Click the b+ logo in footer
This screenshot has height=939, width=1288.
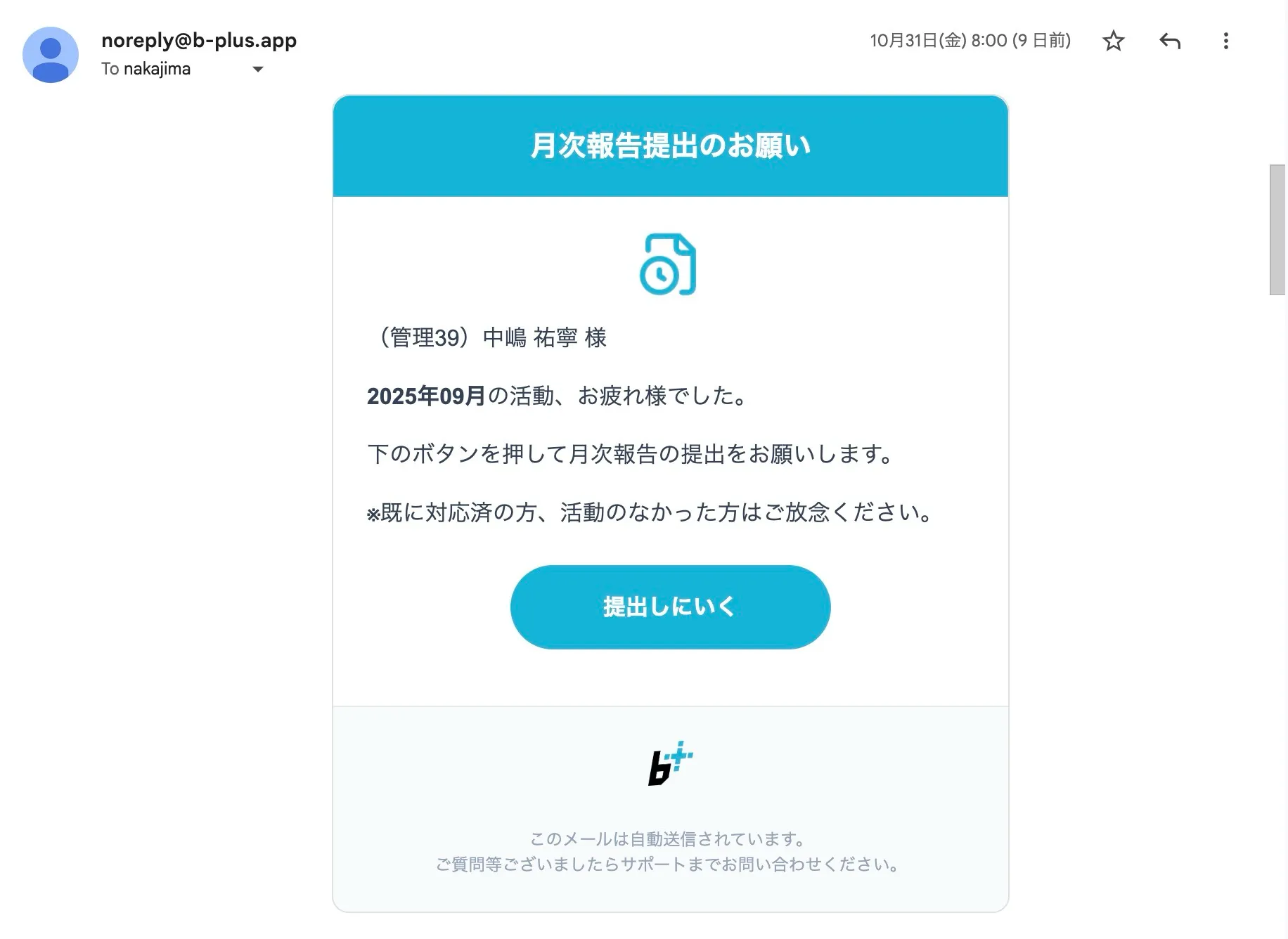(670, 763)
